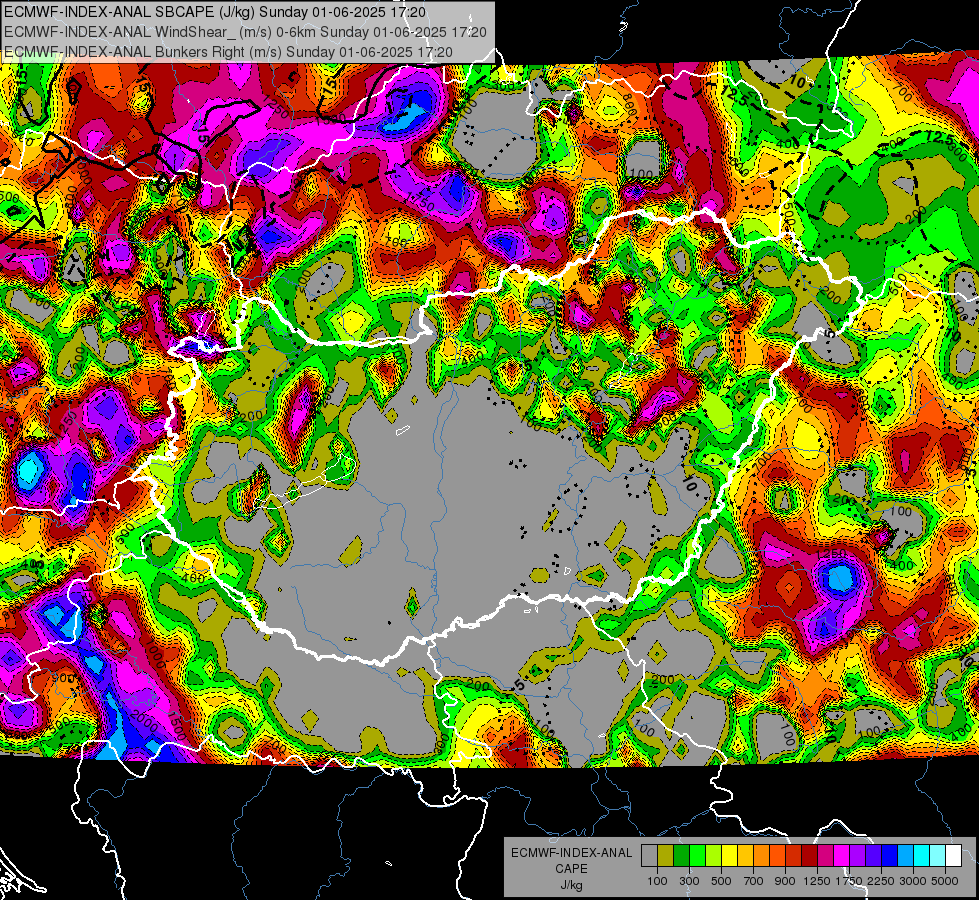Click the word CAPE in the legend
The image size is (979, 900).
[571, 869]
